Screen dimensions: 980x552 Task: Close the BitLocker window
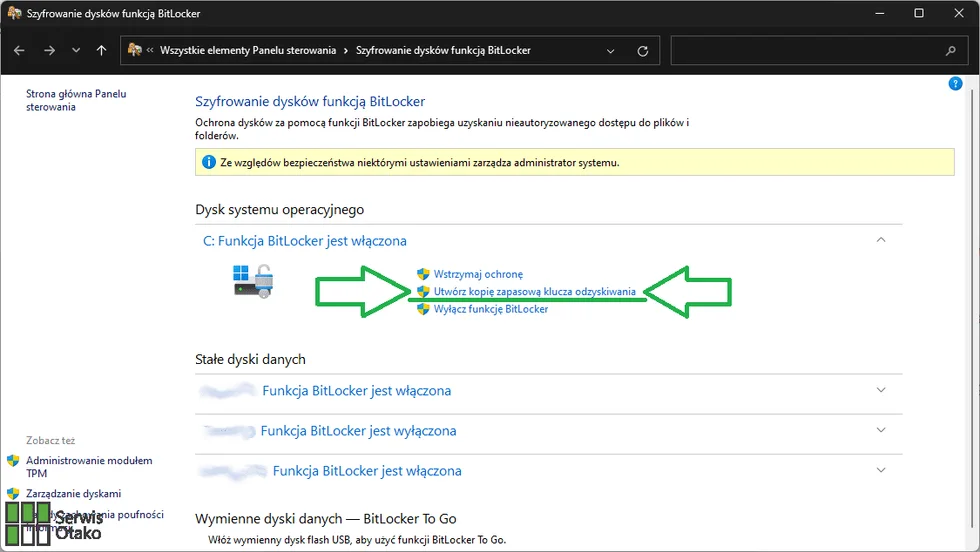pos(959,13)
